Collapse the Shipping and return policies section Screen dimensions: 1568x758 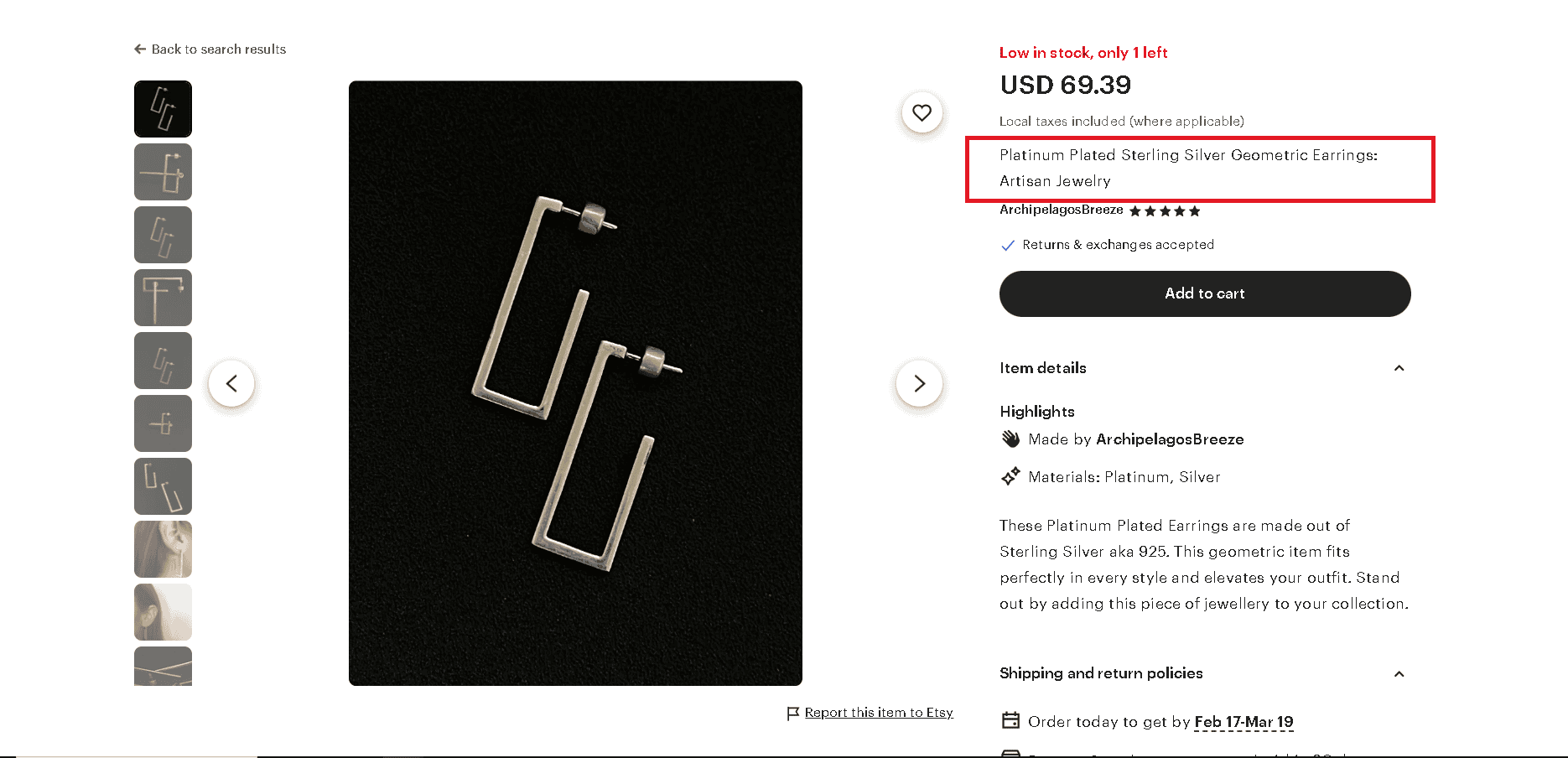[1399, 673]
